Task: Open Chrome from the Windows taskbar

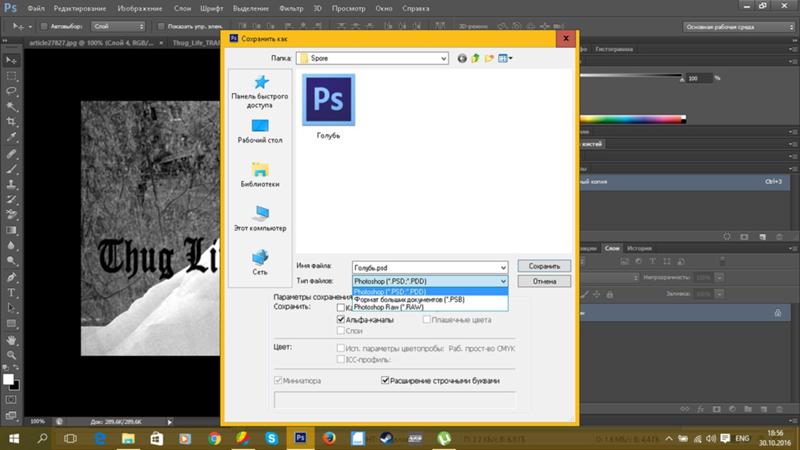Action: (214, 438)
